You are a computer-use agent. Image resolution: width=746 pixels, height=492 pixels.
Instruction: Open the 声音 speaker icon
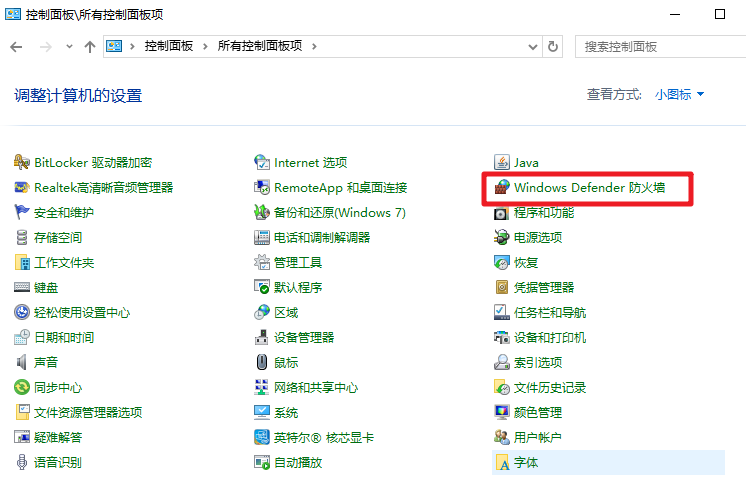(x=22, y=363)
